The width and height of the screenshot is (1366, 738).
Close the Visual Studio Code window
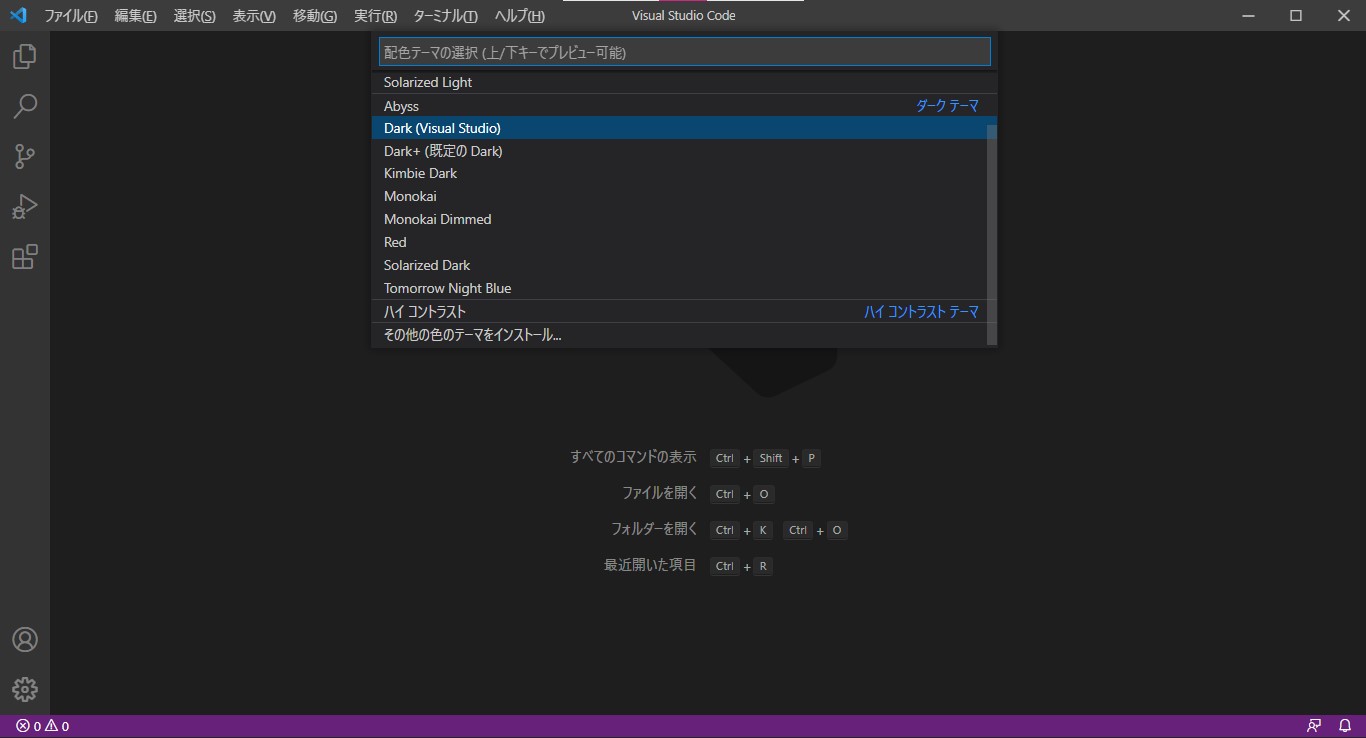point(1343,15)
